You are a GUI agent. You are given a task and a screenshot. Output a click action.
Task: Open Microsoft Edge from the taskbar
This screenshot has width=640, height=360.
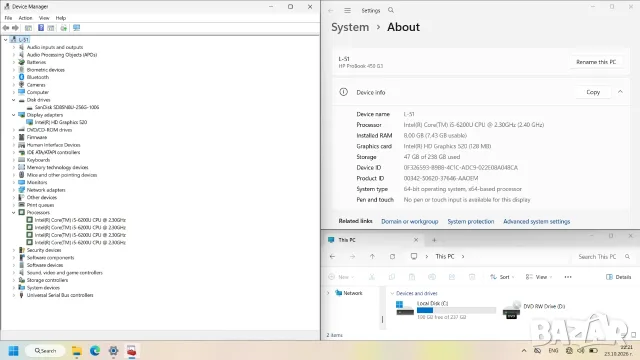click(95, 351)
